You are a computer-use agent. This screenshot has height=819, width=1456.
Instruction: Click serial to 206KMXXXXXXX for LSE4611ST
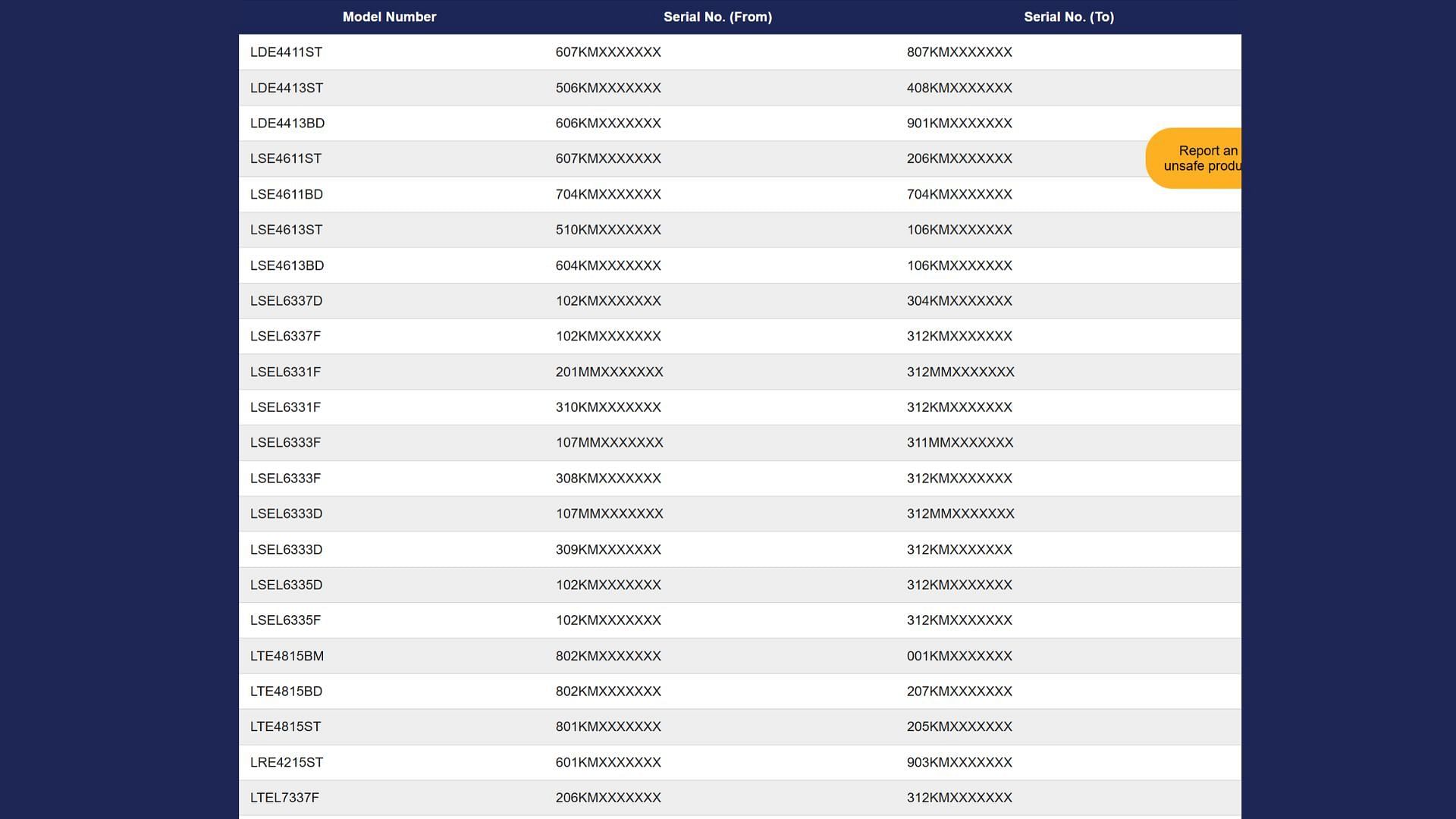point(959,158)
